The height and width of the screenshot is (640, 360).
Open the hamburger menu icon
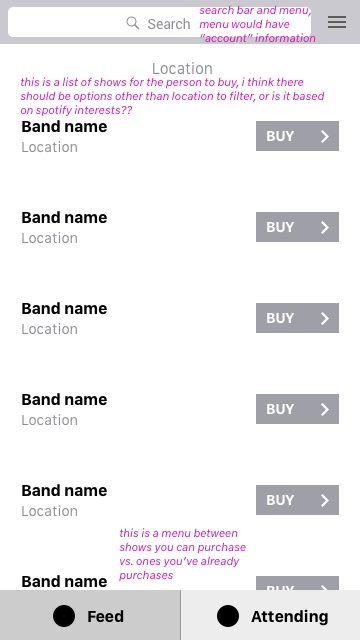pyautogui.click(x=337, y=22)
